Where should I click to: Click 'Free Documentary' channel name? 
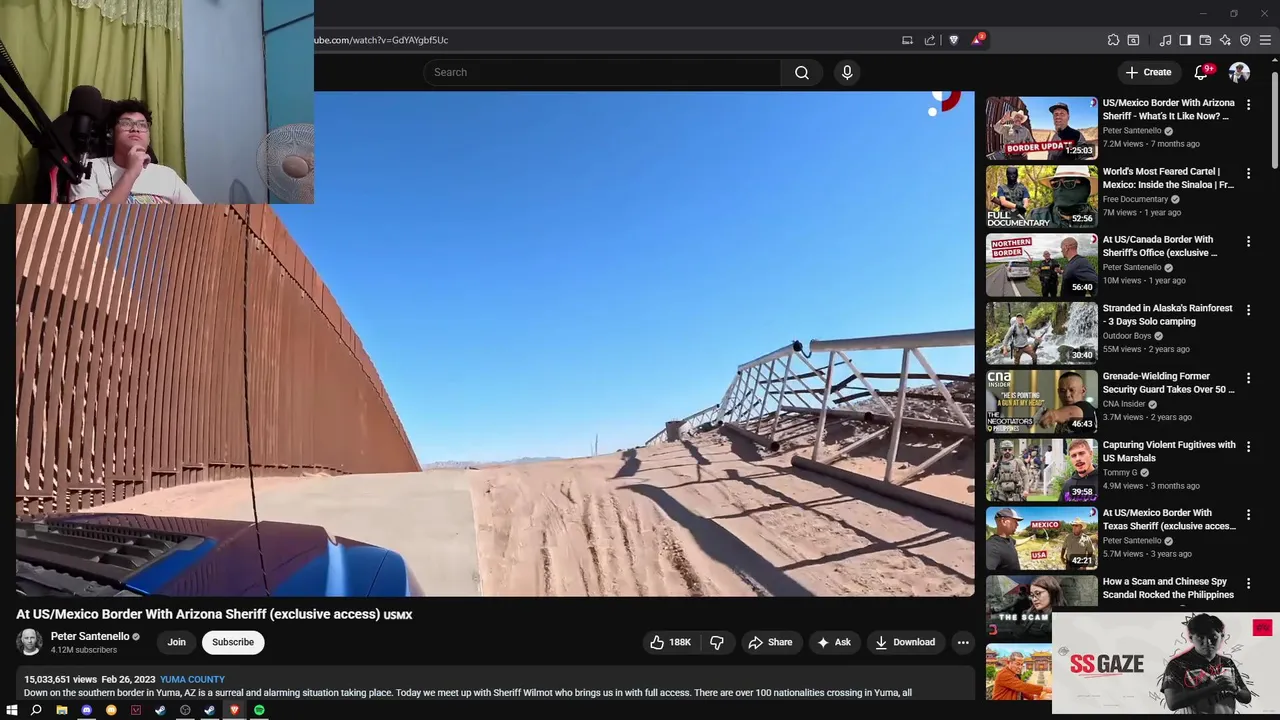coord(1135,199)
